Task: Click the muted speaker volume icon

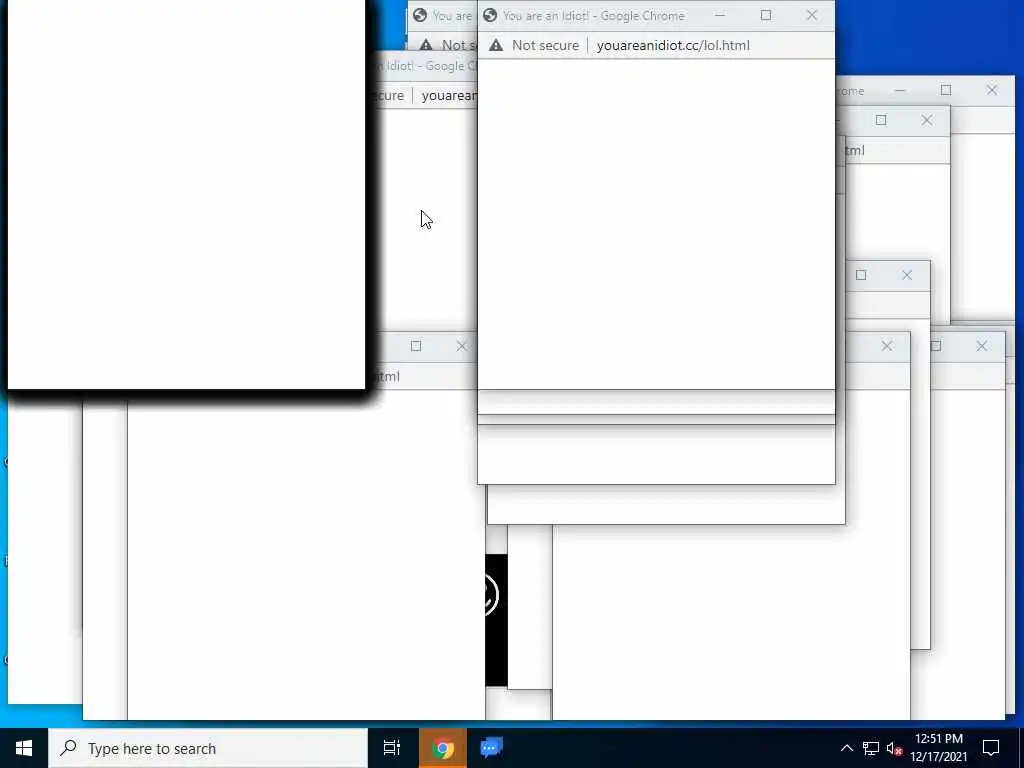Action: (894, 748)
